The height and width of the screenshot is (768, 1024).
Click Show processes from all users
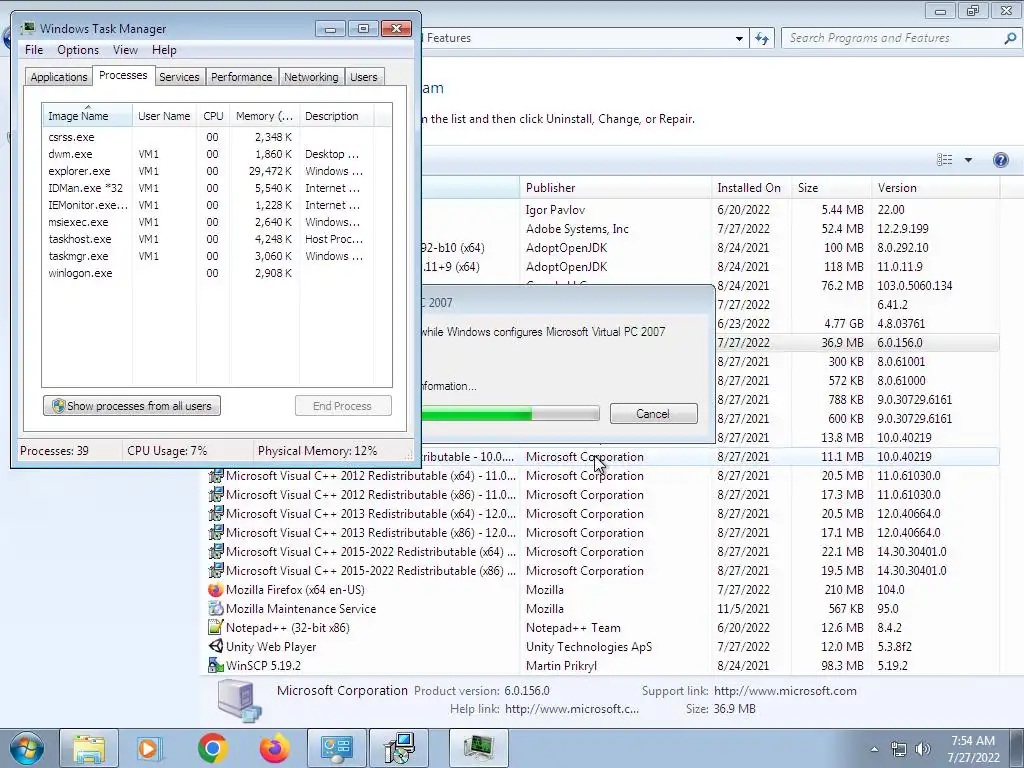pyautogui.click(x=132, y=406)
